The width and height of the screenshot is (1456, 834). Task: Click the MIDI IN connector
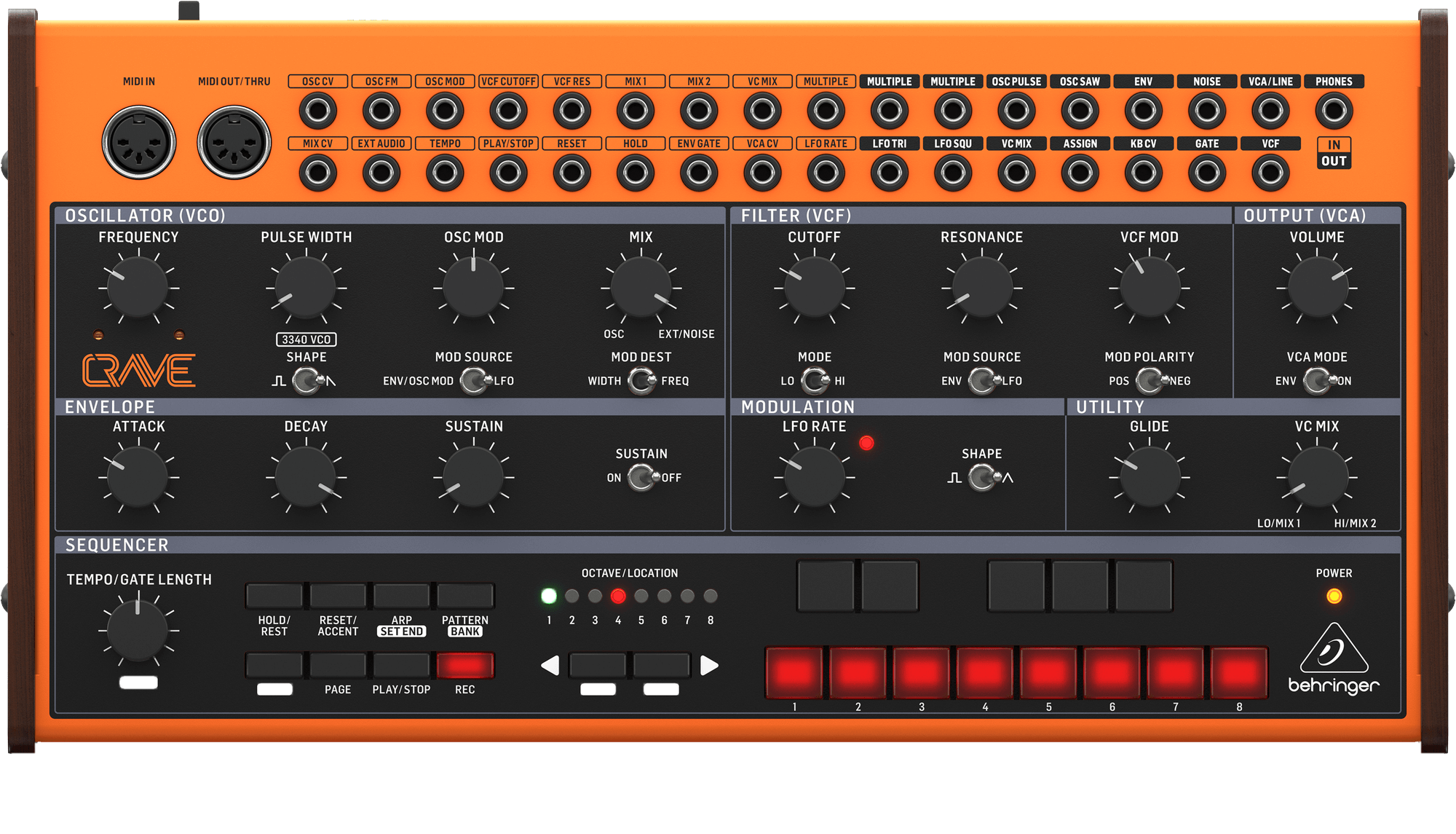pyautogui.click(x=139, y=143)
